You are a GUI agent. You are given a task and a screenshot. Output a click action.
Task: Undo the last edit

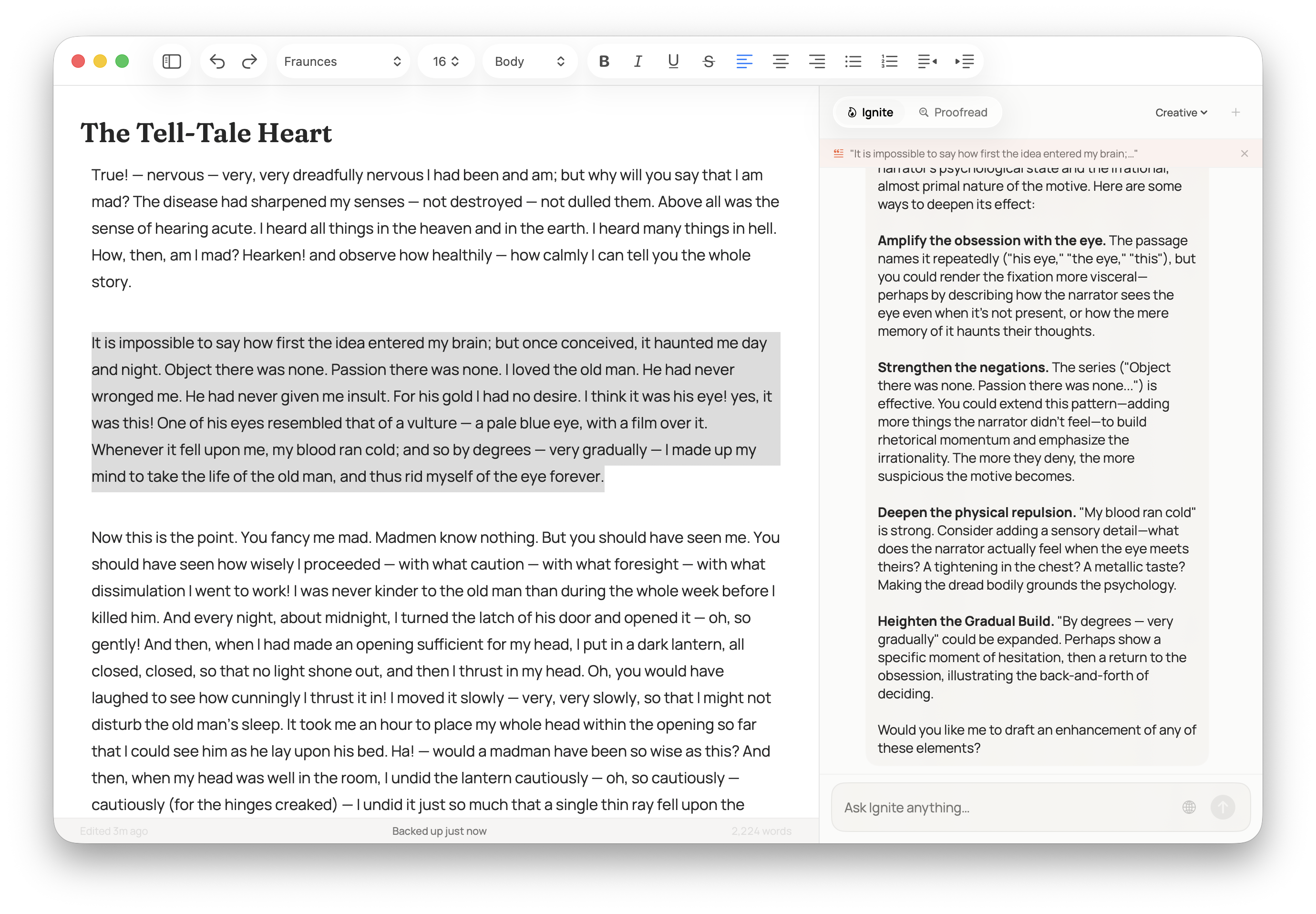[217, 61]
